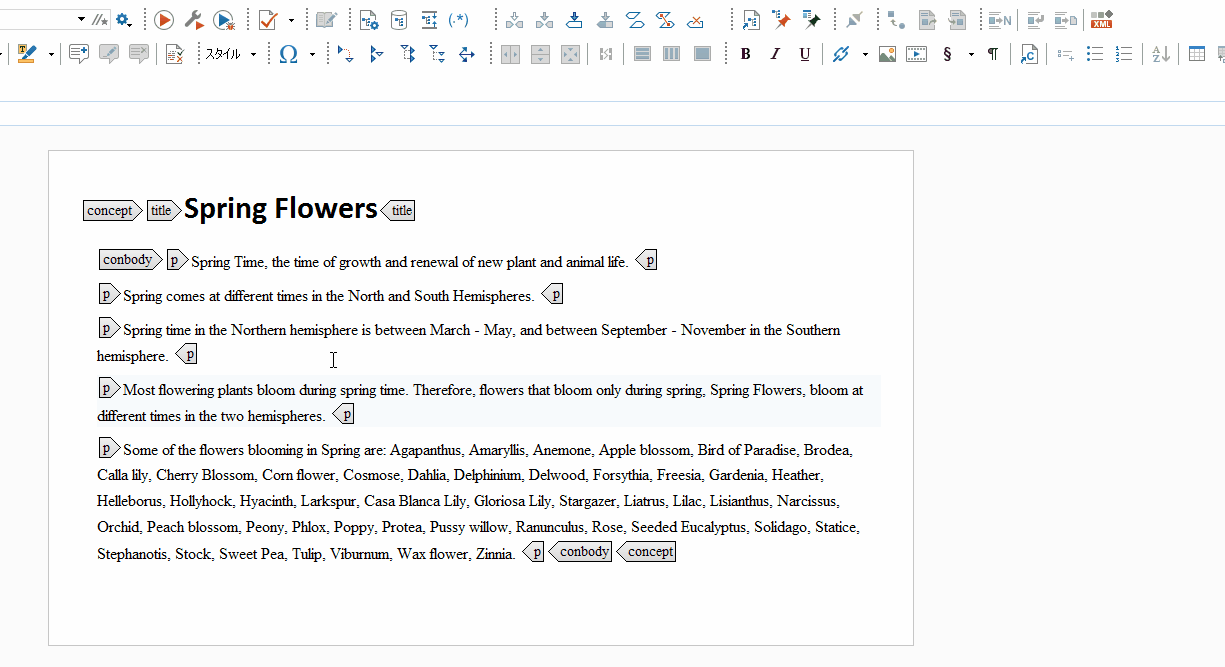The width and height of the screenshot is (1225, 667).
Task: Click the grey book-with-pencil icon
Action: (x=326, y=20)
